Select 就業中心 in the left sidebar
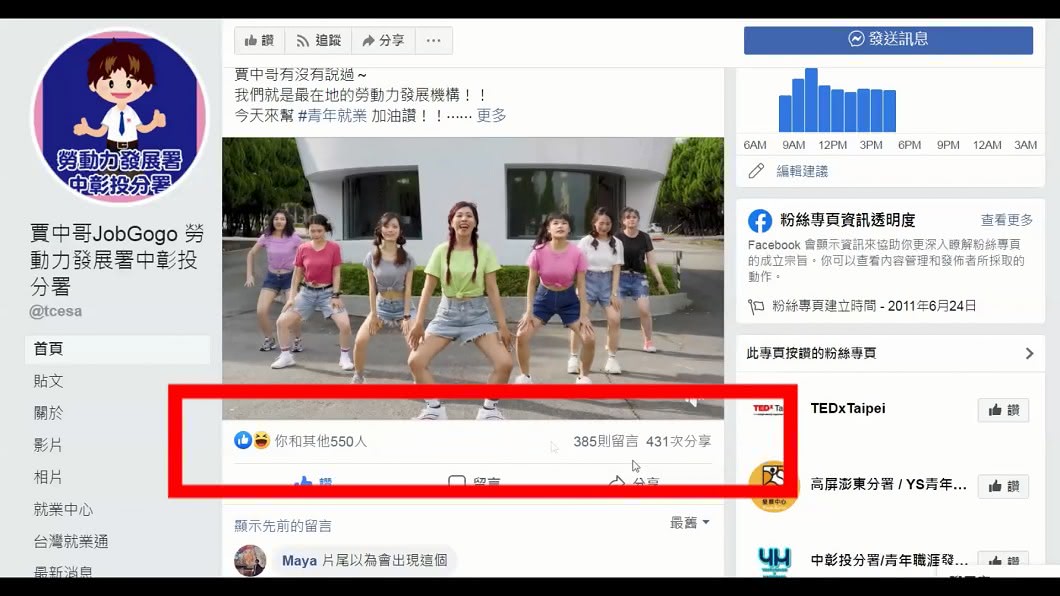 tap(64, 509)
